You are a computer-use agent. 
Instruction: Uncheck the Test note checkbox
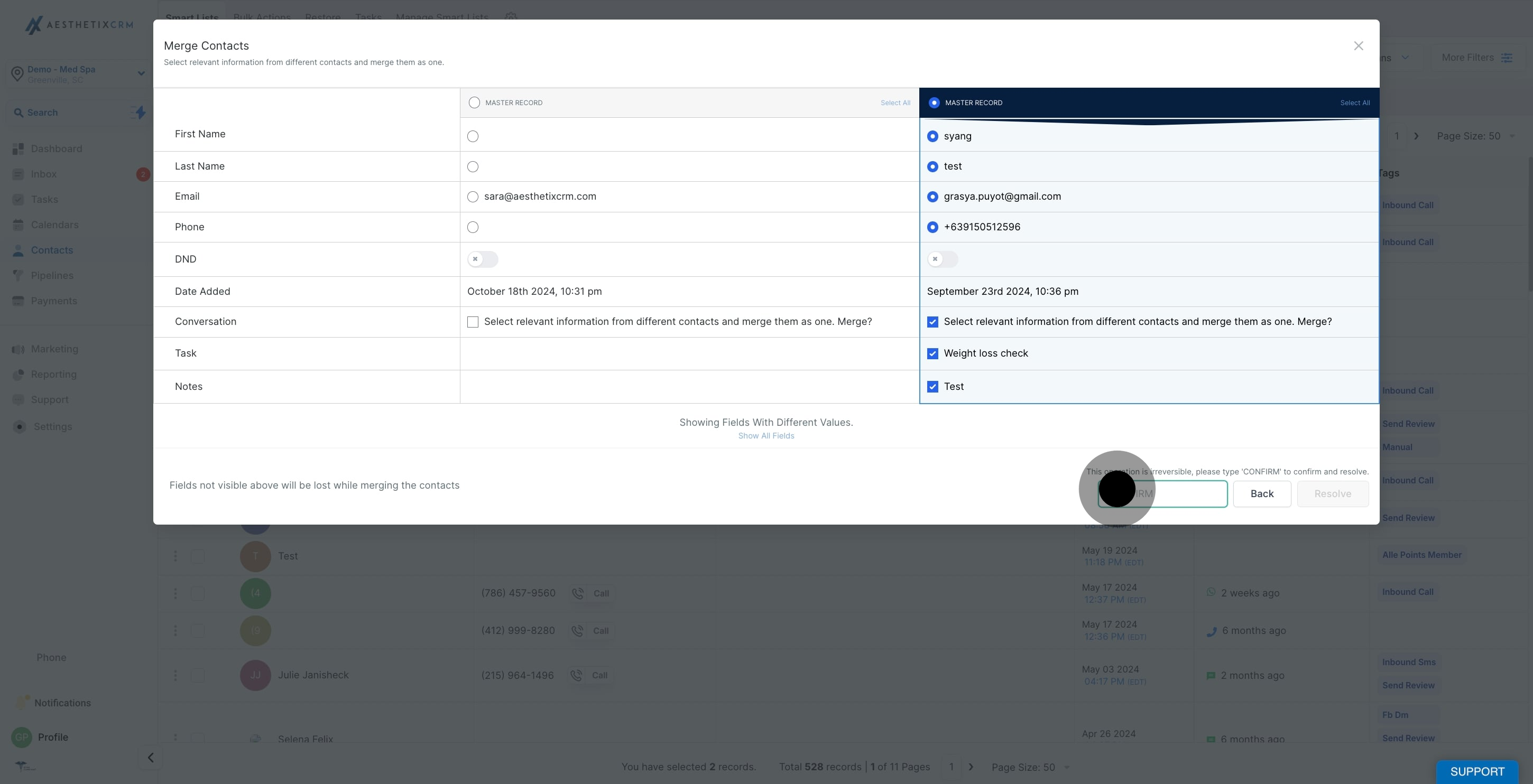[x=932, y=387]
